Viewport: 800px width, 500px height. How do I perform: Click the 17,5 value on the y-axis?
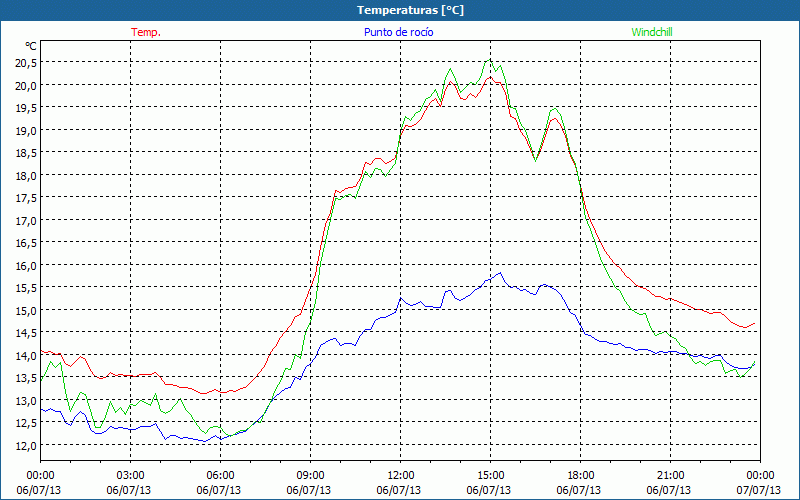28,197
